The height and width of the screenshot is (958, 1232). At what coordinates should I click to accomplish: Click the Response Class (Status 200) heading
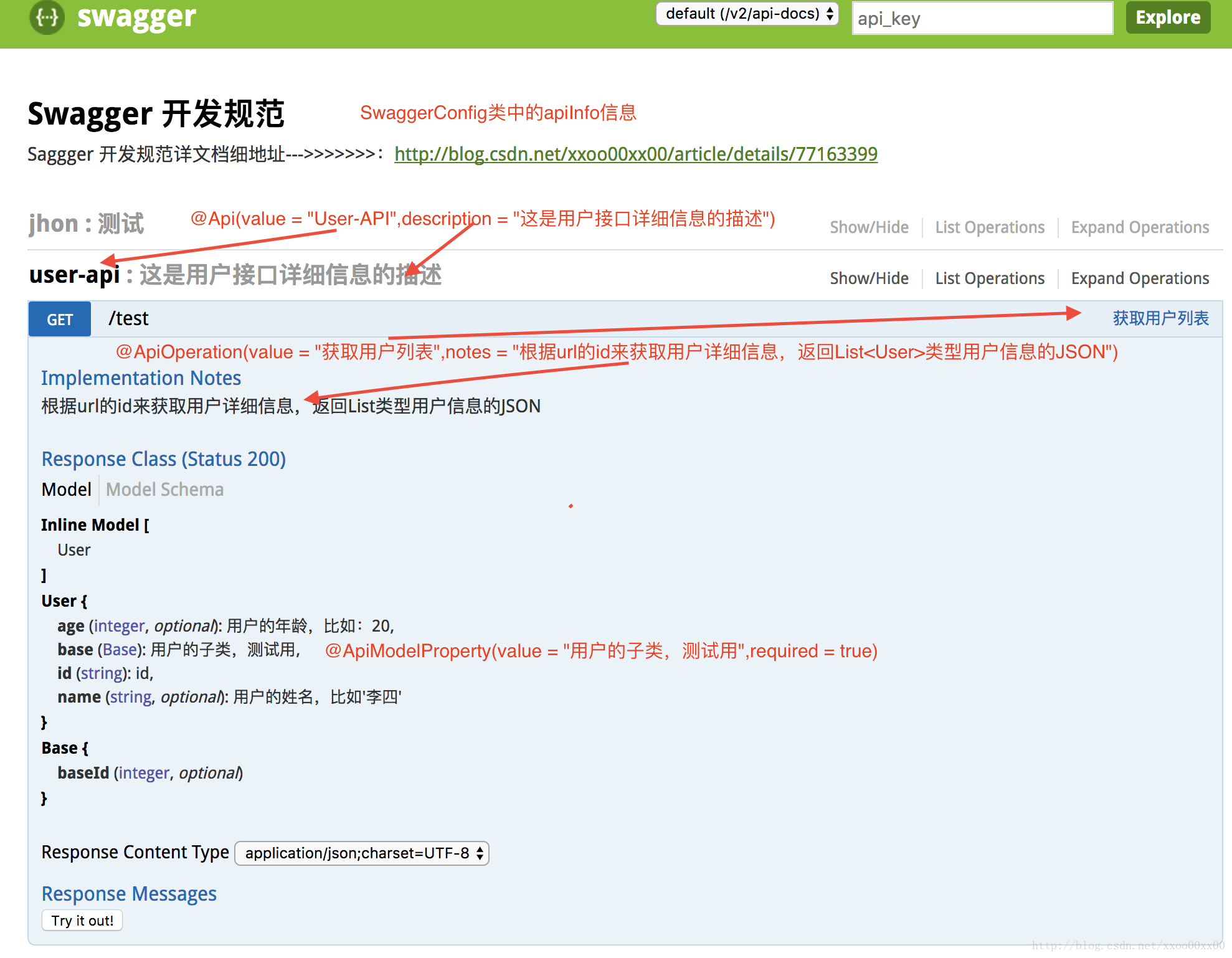(164, 459)
